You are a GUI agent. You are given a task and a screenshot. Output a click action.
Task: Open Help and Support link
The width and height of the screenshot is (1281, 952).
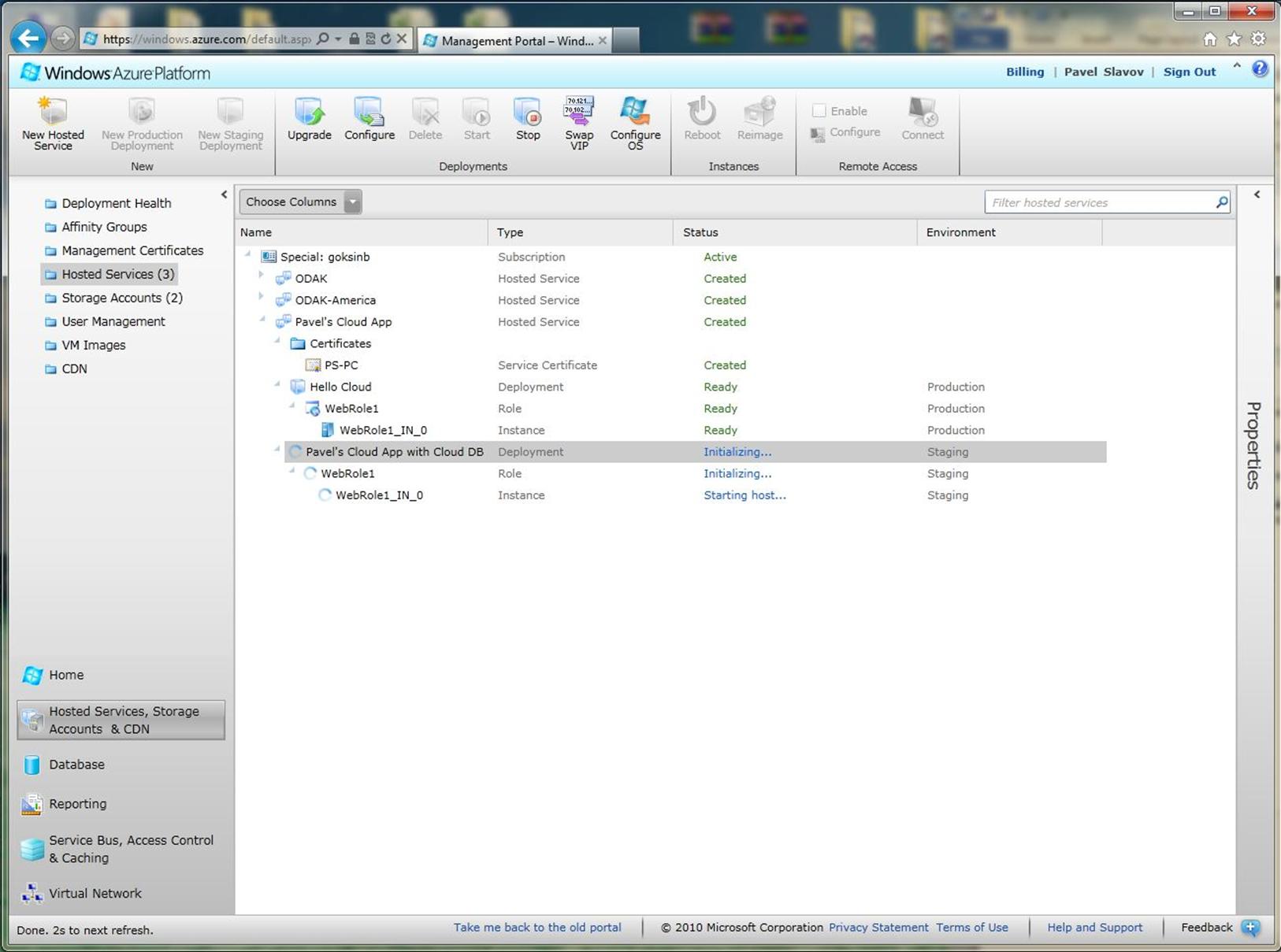1095,928
